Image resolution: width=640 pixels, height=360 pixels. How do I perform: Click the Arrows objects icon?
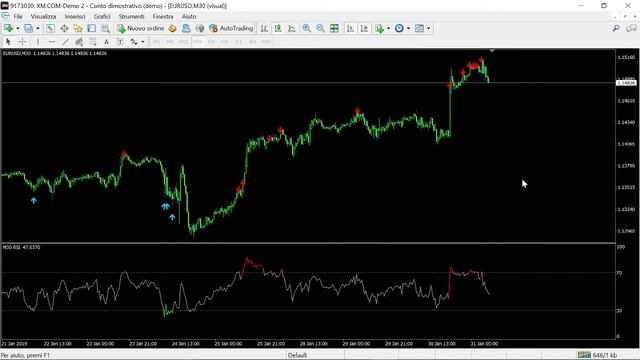[x=134, y=42]
